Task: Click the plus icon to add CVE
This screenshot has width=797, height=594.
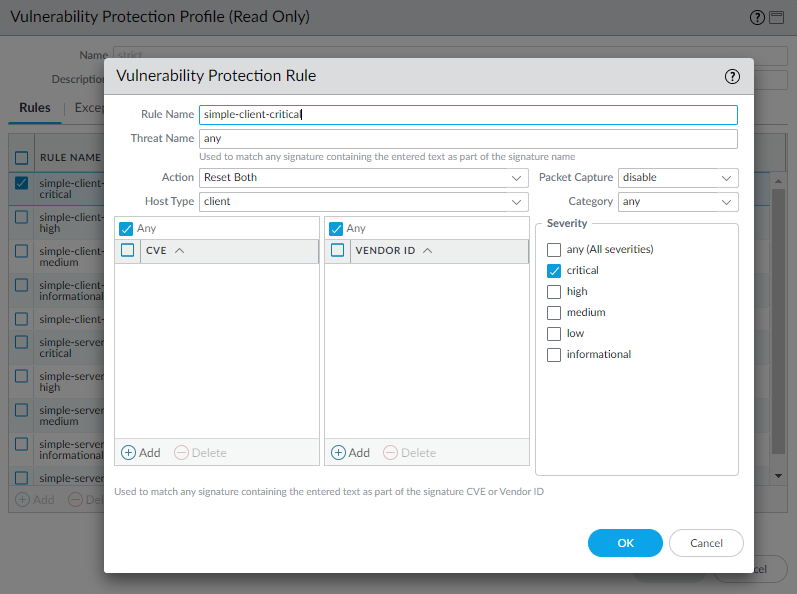Action: (128, 453)
